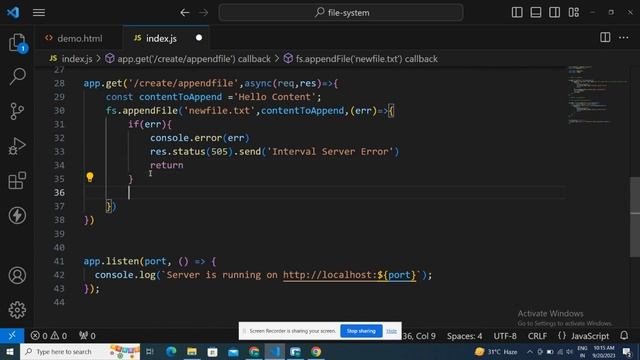
Task: Open the Accounts menu icon
Action: pos(17,275)
